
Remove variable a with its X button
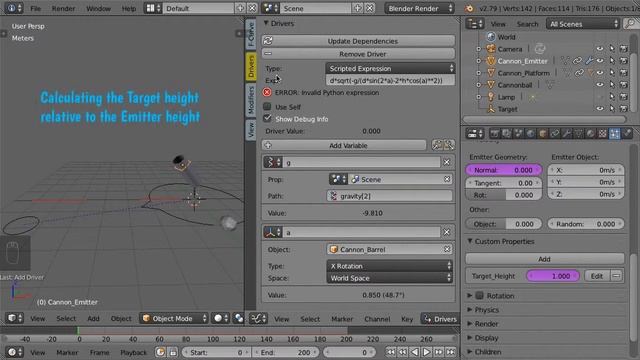(x=447, y=232)
